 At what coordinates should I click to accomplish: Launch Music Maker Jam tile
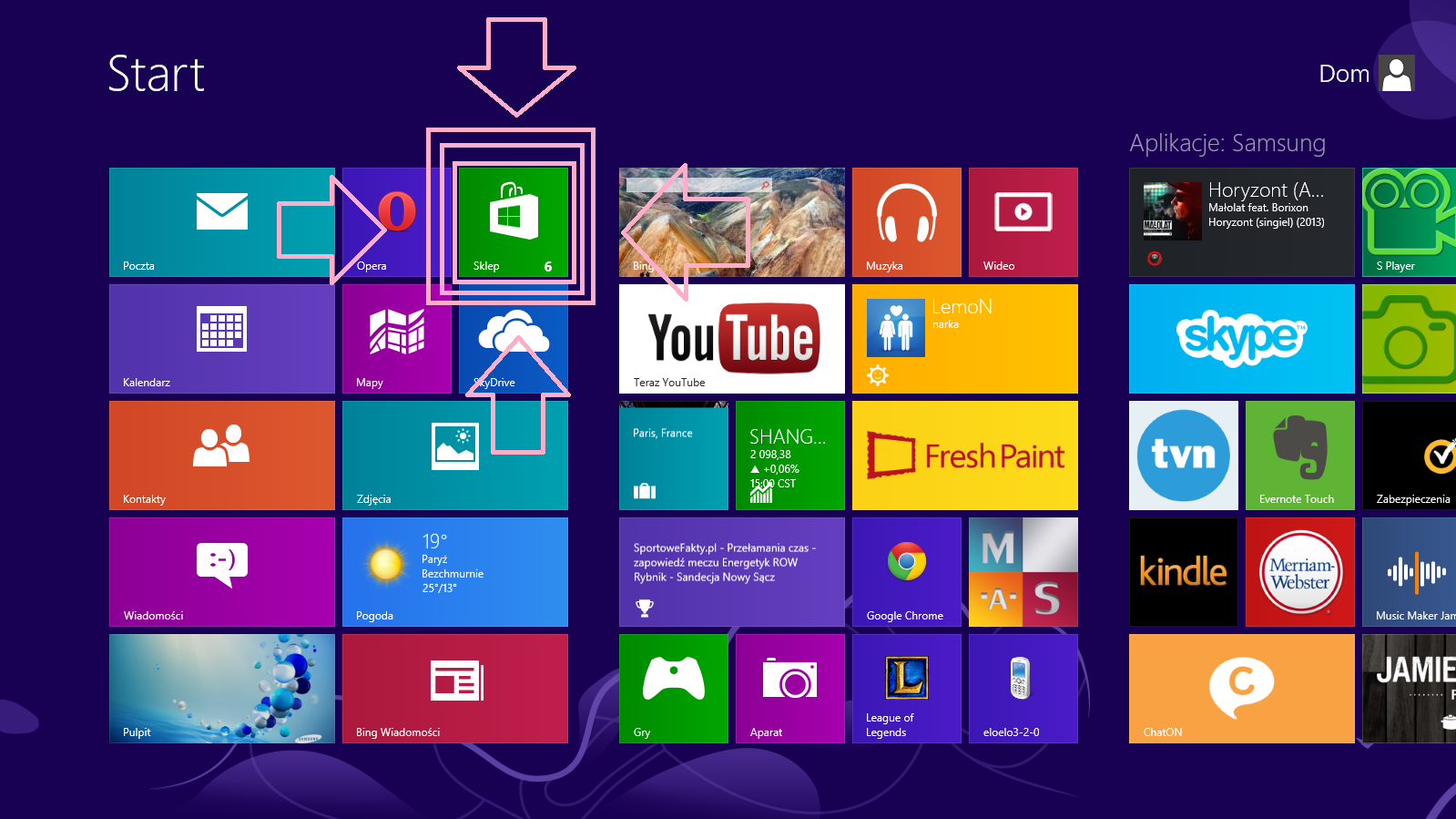click(1409, 572)
